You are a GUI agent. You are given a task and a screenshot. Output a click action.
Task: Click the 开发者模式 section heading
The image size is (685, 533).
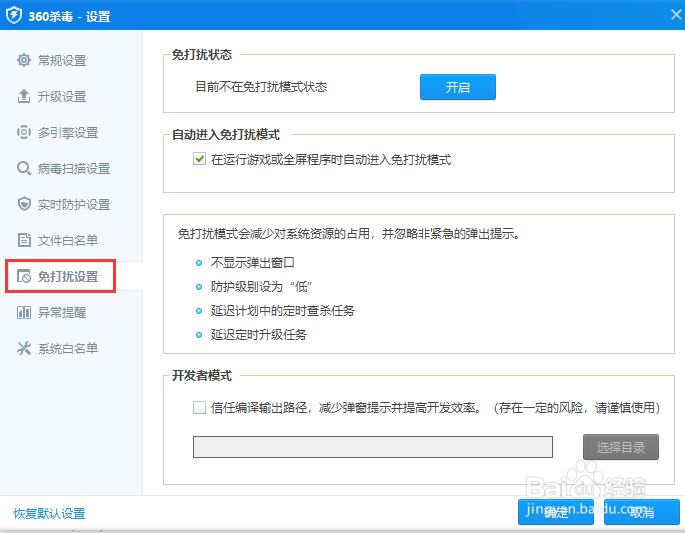click(202, 375)
